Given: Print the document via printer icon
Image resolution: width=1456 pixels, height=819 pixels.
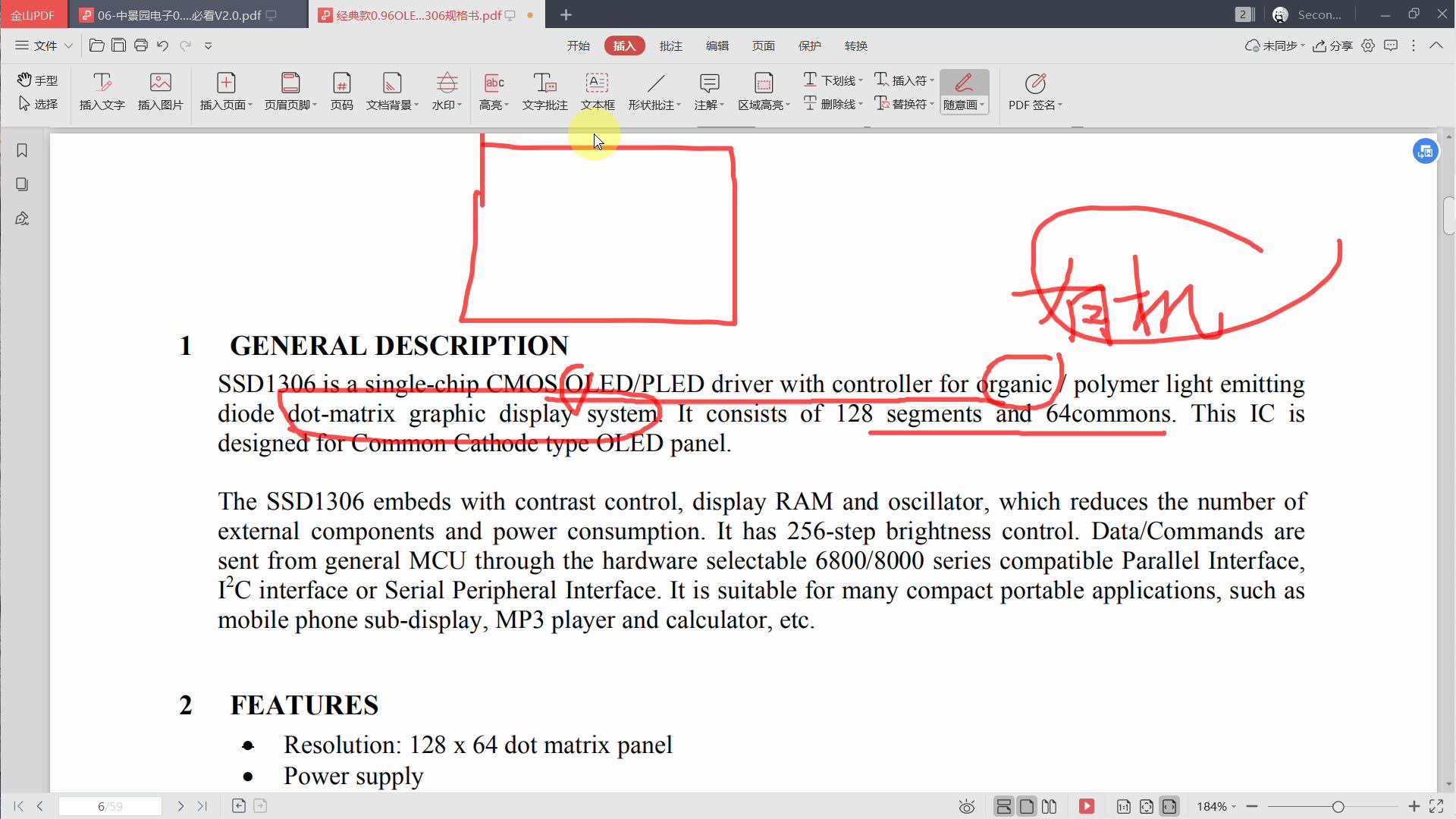Looking at the screenshot, I should pos(140,45).
